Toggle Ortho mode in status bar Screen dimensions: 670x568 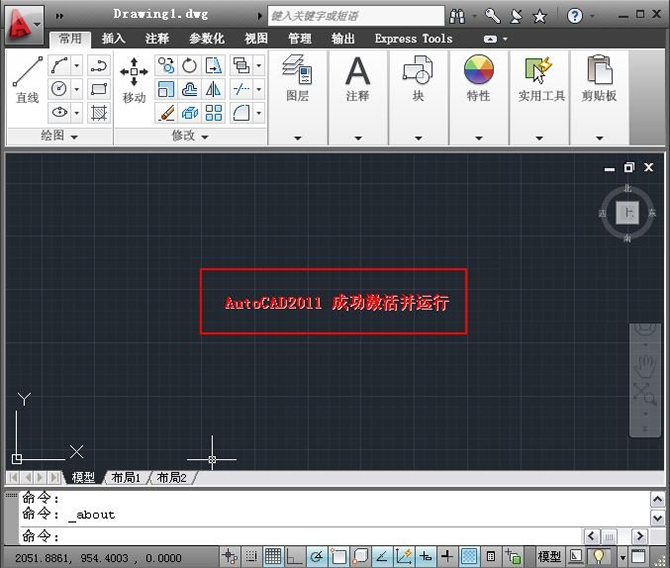click(295, 556)
